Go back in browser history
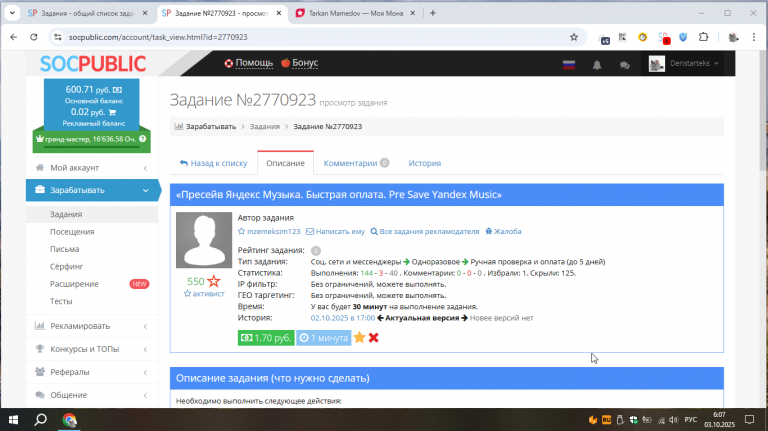The height and width of the screenshot is (431, 768). (x=14, y=37)
